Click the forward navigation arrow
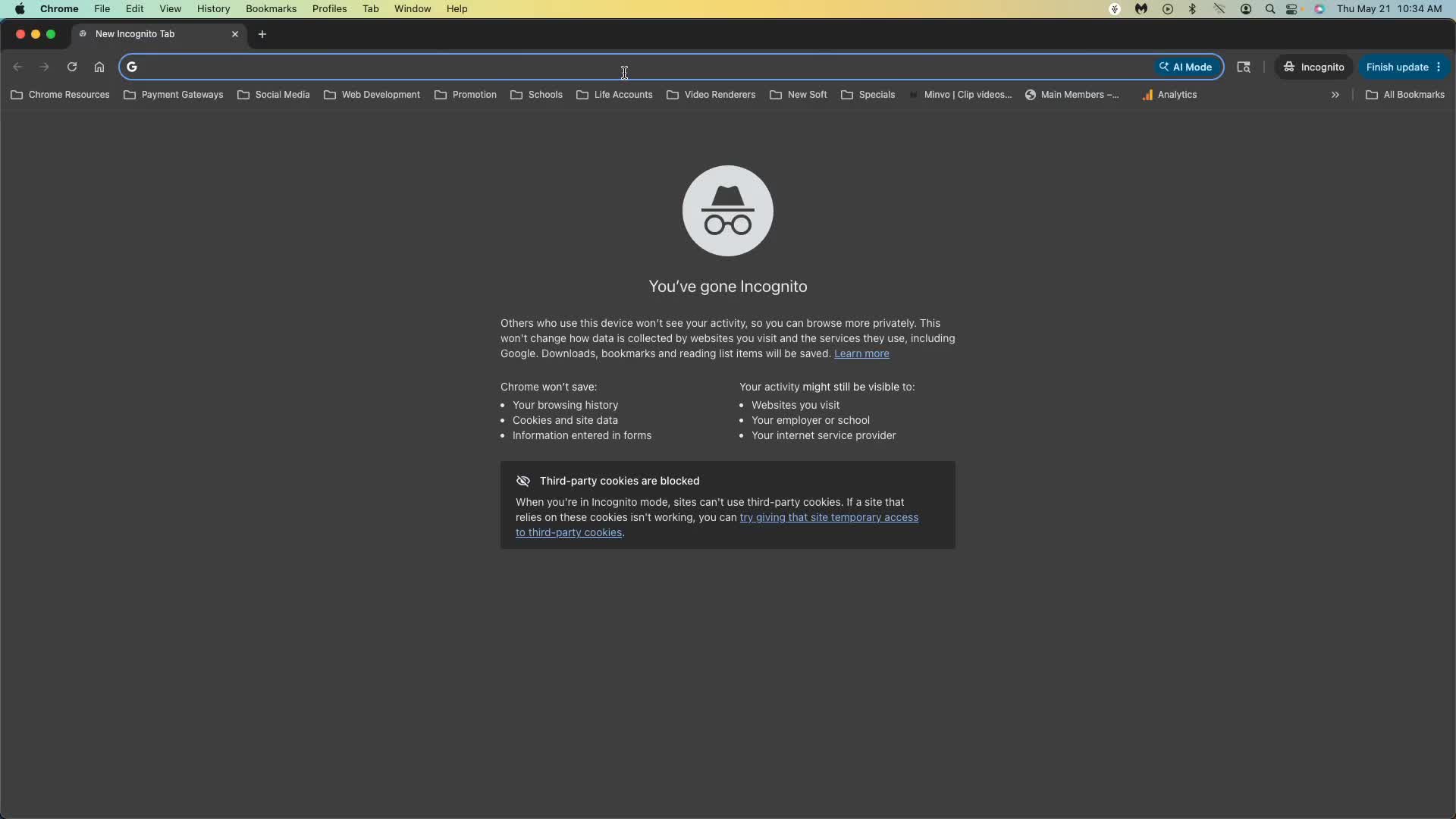This screenshot has height=819, width=1456. coord(44,67)
